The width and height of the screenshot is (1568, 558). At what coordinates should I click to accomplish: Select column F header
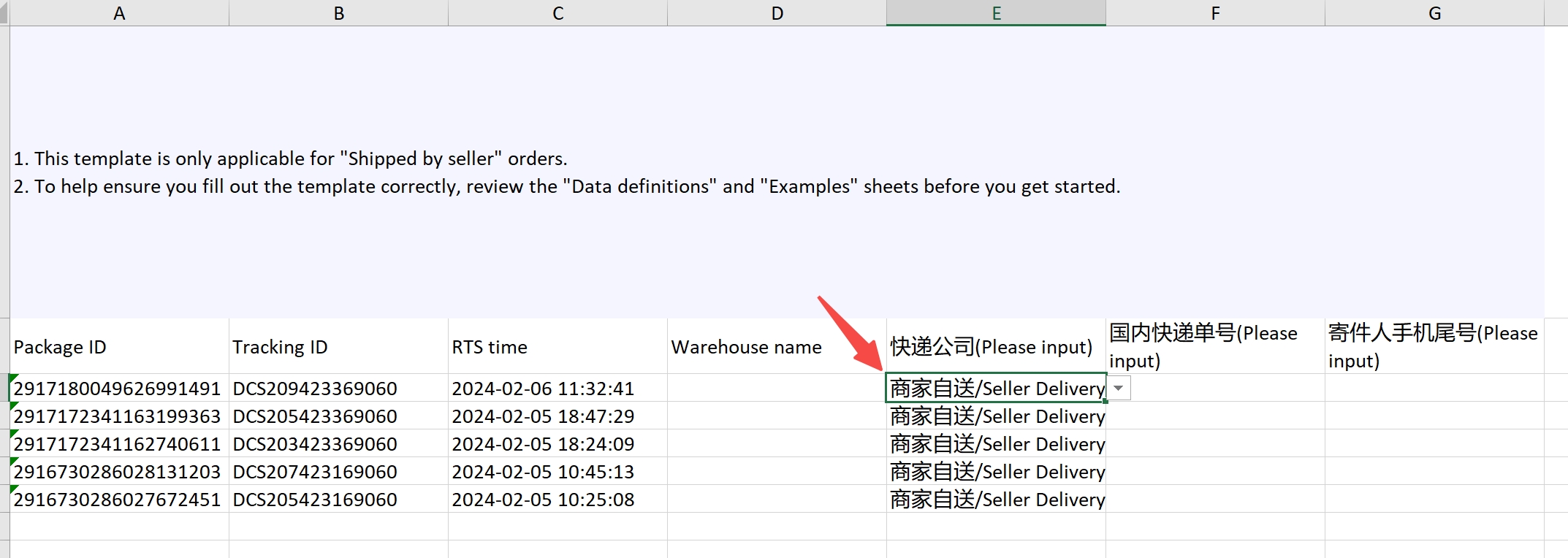click(1215, 13)
